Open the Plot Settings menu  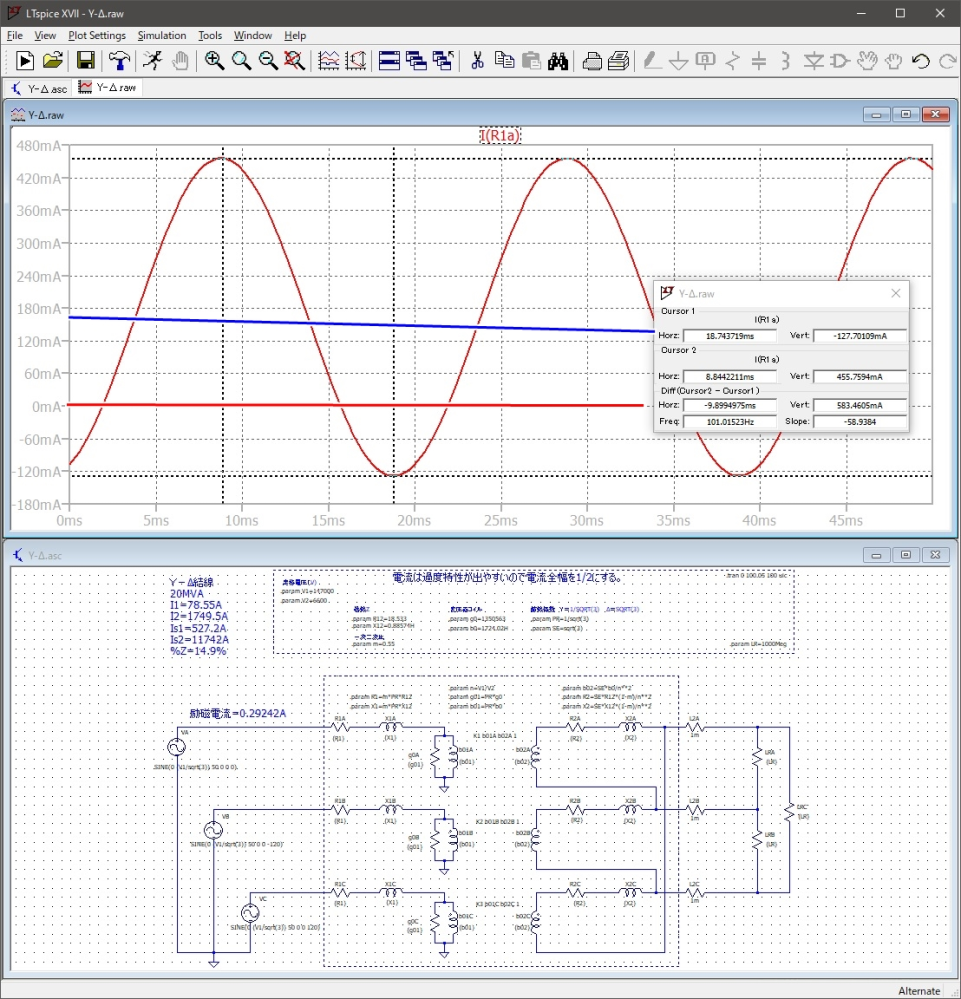click(x=97, y=35)
